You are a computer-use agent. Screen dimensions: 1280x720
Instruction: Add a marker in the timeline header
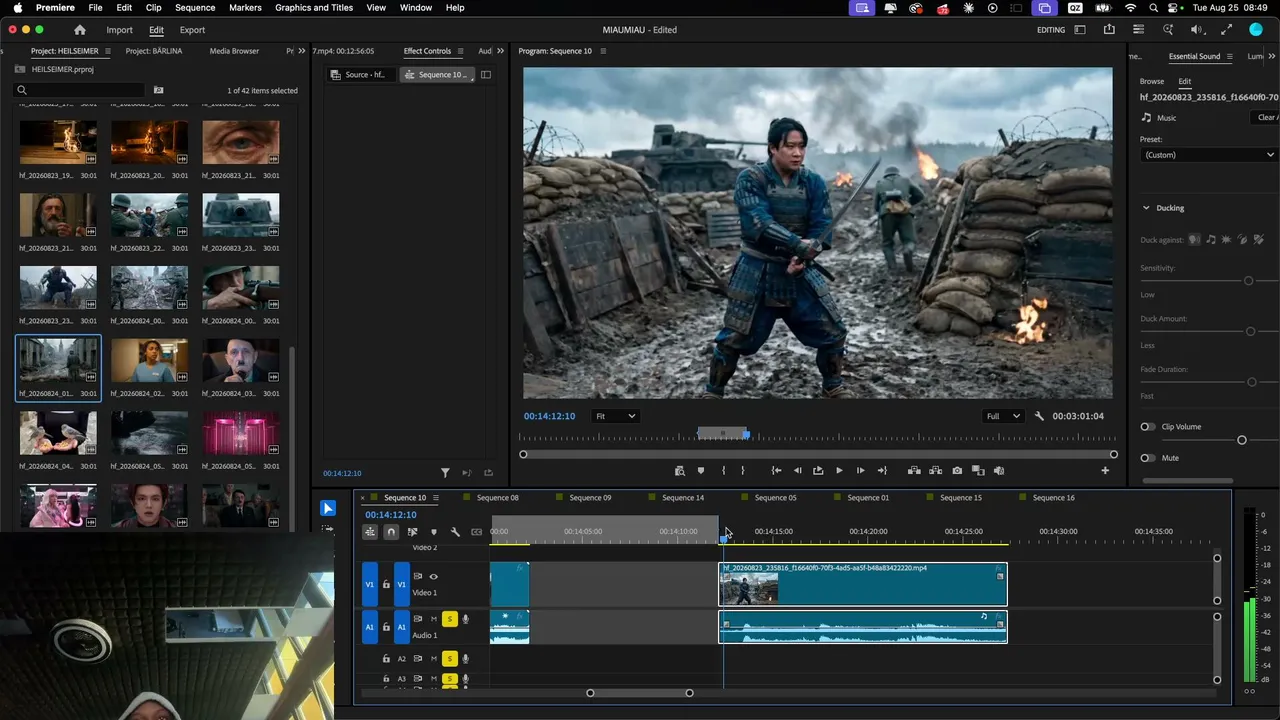click(x=433, y=532)
